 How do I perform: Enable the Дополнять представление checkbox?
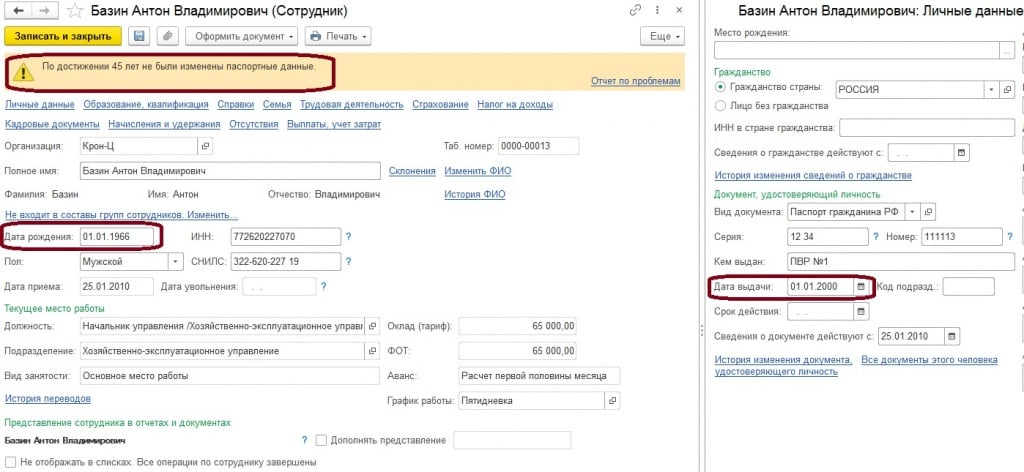321,441
